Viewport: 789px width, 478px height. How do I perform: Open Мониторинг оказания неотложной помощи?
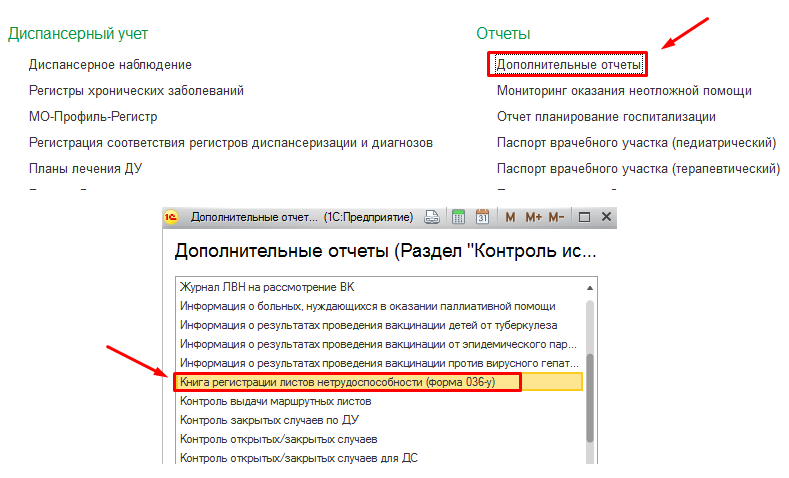624,91
